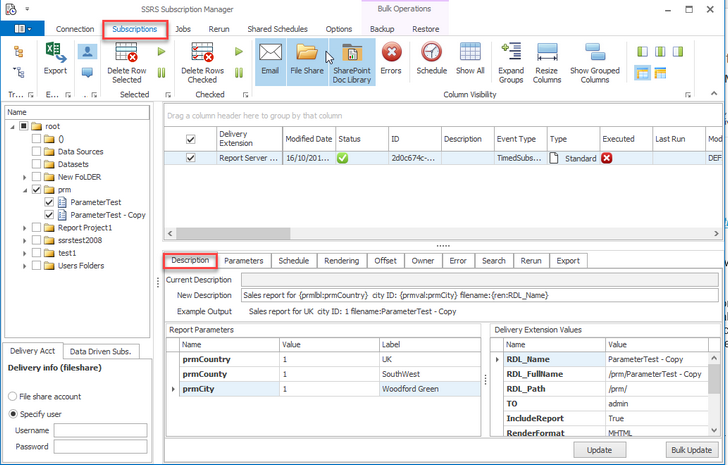Click the Delete Row Selected icon

pyautogui.click(x=126, y=52)
